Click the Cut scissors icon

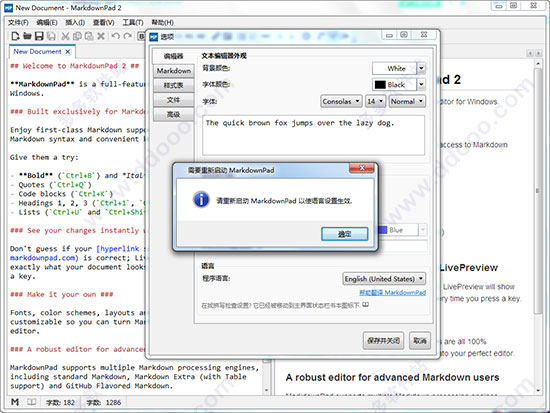65,36
